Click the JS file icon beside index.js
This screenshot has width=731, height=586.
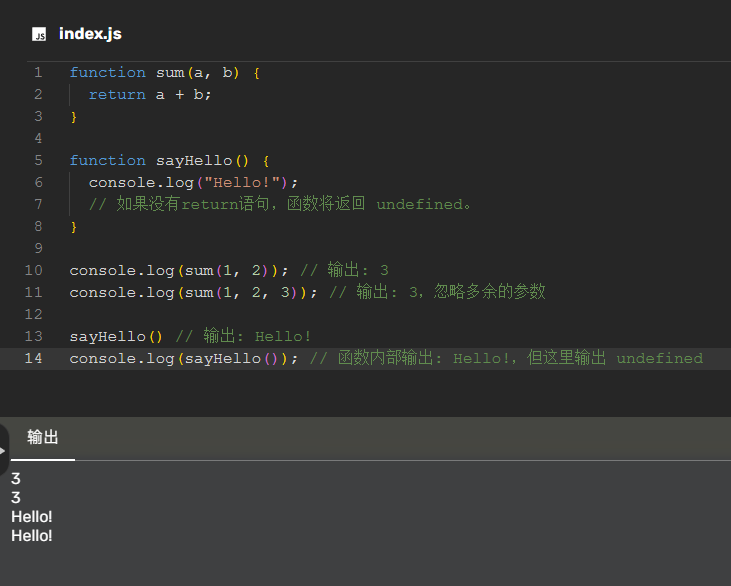[x=39, y=35]
